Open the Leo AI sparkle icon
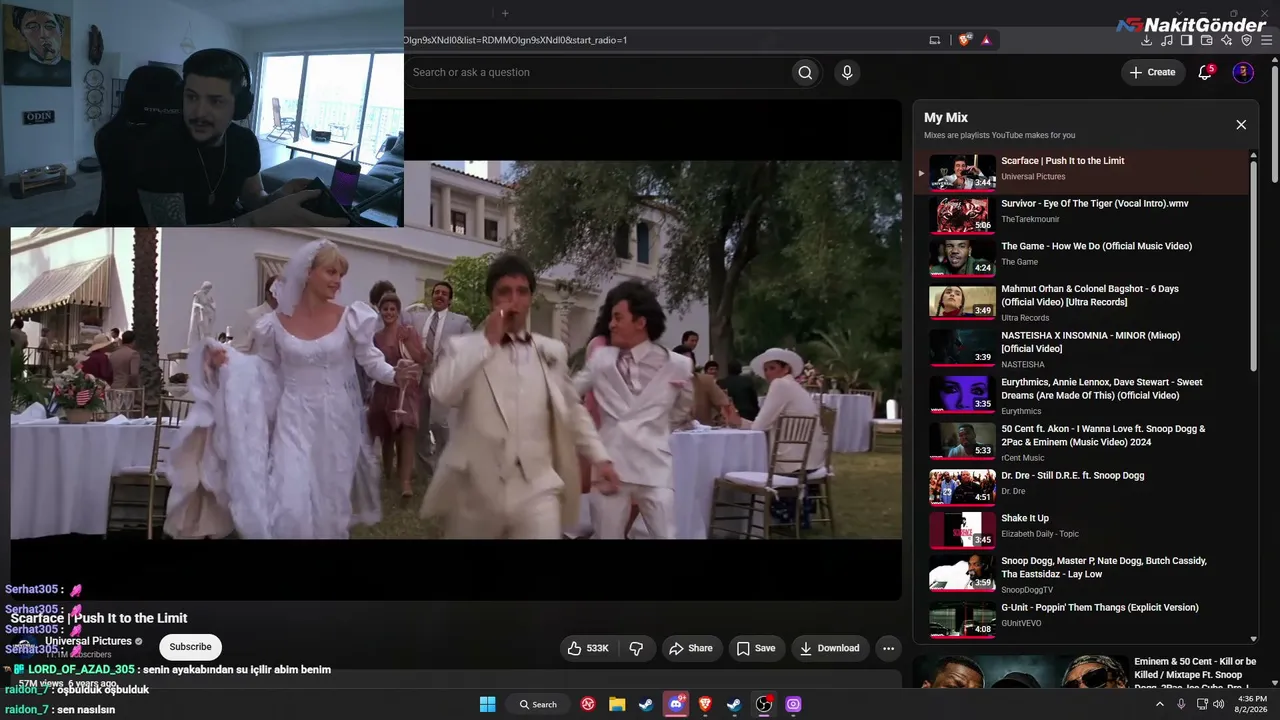This screenshot has width=1280, height=720. click(x=1226, y=40)
